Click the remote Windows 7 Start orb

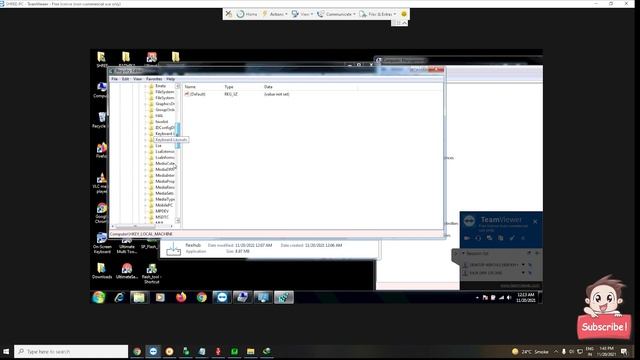click(x=98, y=297)
